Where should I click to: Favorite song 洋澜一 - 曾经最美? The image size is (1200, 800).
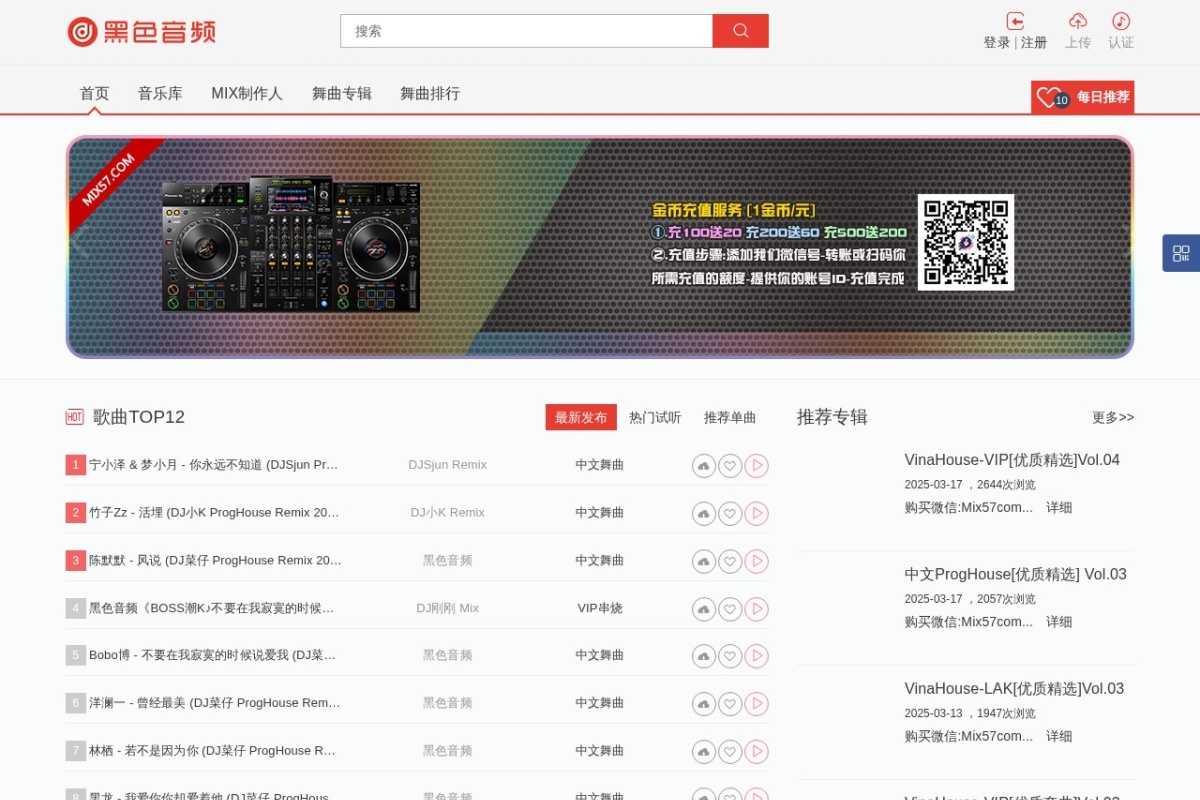[x=730, y=704]
